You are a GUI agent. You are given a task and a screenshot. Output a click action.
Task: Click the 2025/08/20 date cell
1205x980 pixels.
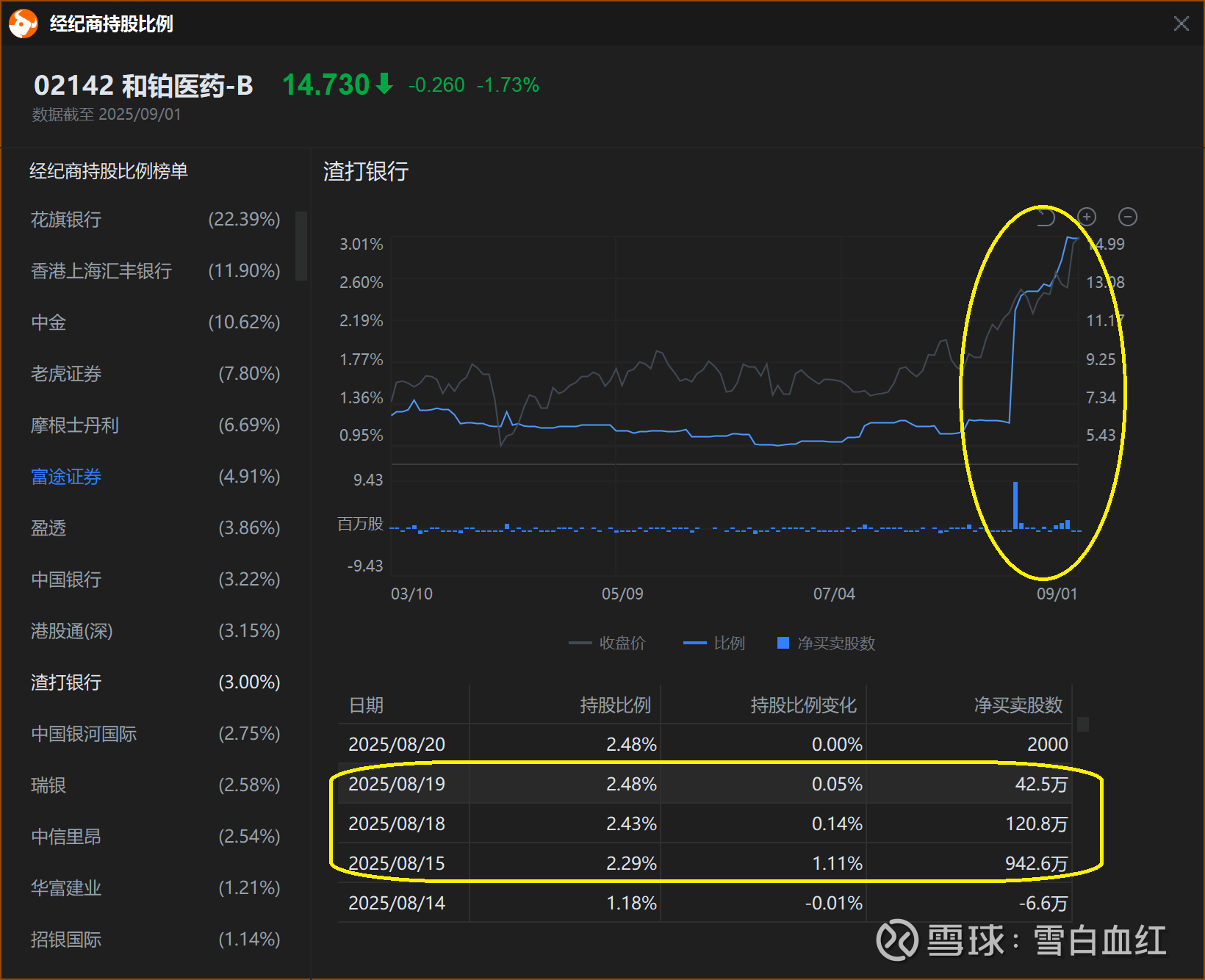(x=397, y=744)
